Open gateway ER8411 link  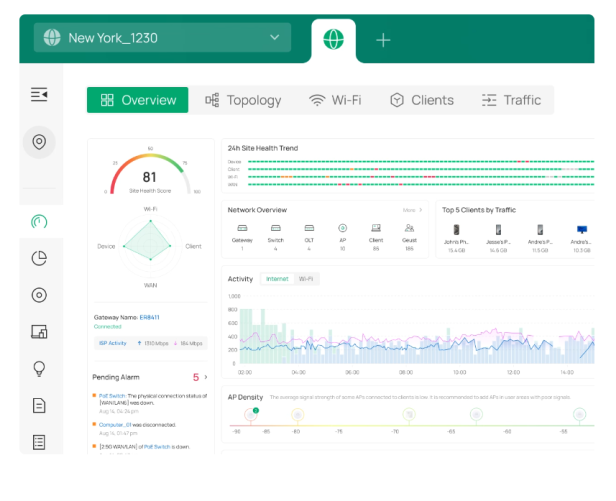tap(150, 317)
